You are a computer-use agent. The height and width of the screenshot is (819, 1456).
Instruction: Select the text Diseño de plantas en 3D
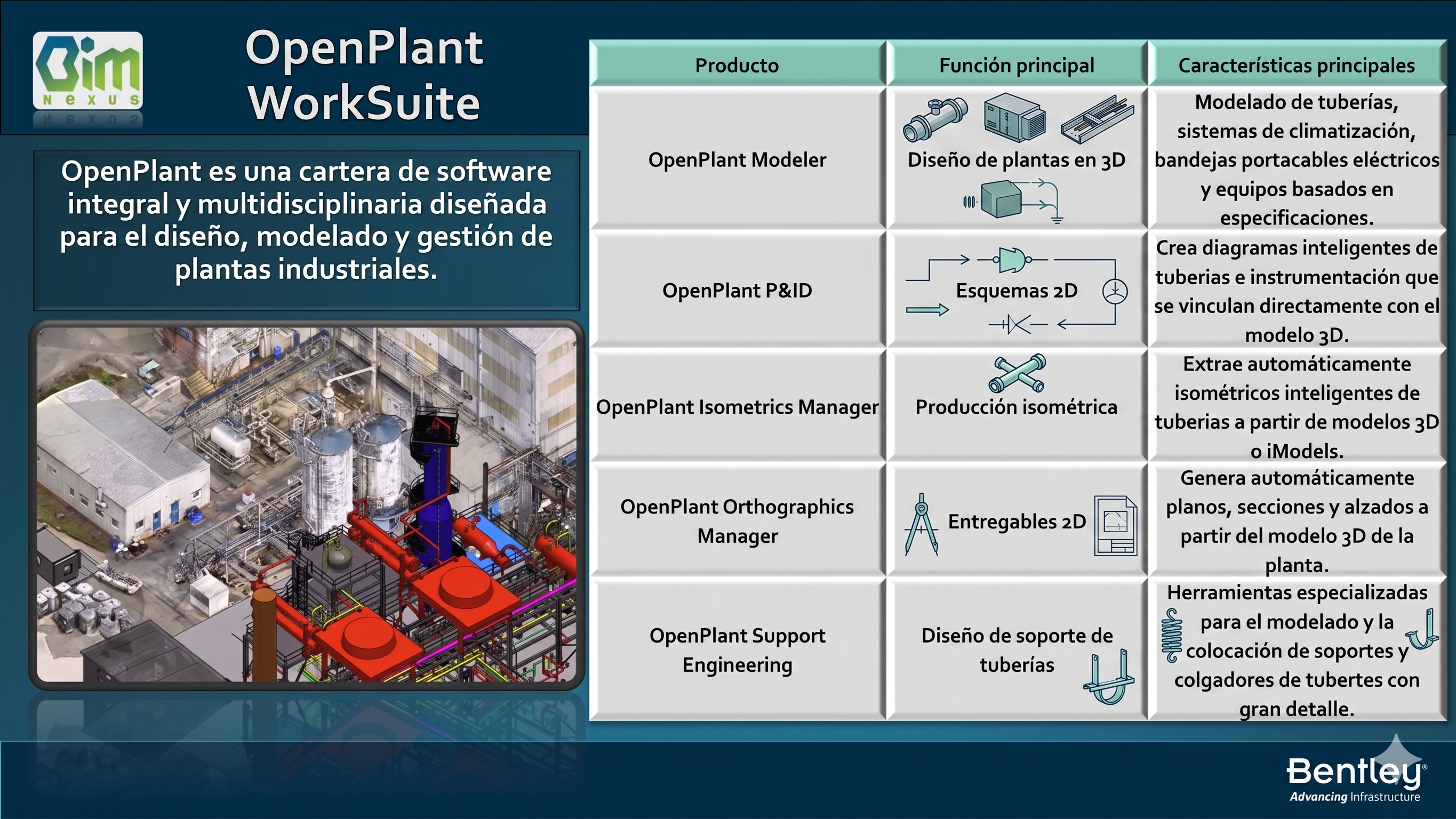[1016, 160]
